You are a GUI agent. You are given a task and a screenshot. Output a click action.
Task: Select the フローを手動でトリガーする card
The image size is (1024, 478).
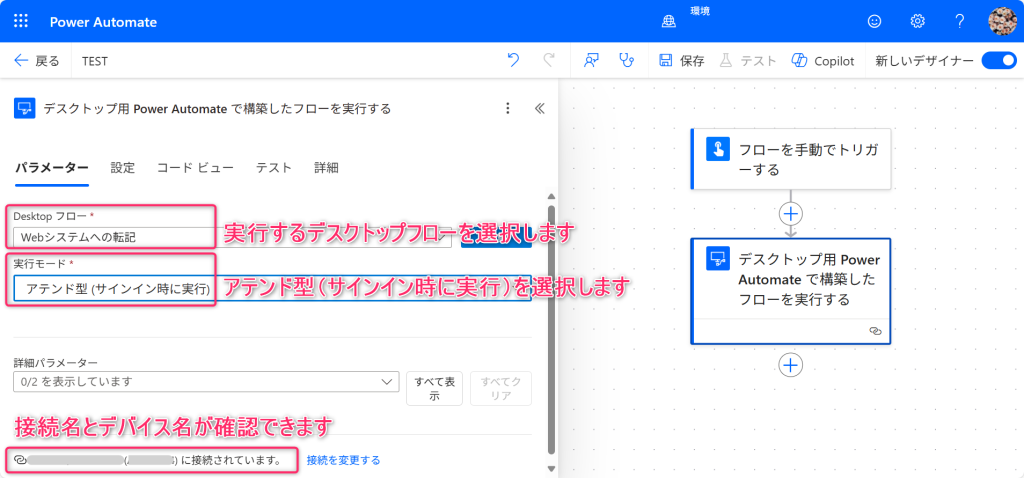(791, 159)
